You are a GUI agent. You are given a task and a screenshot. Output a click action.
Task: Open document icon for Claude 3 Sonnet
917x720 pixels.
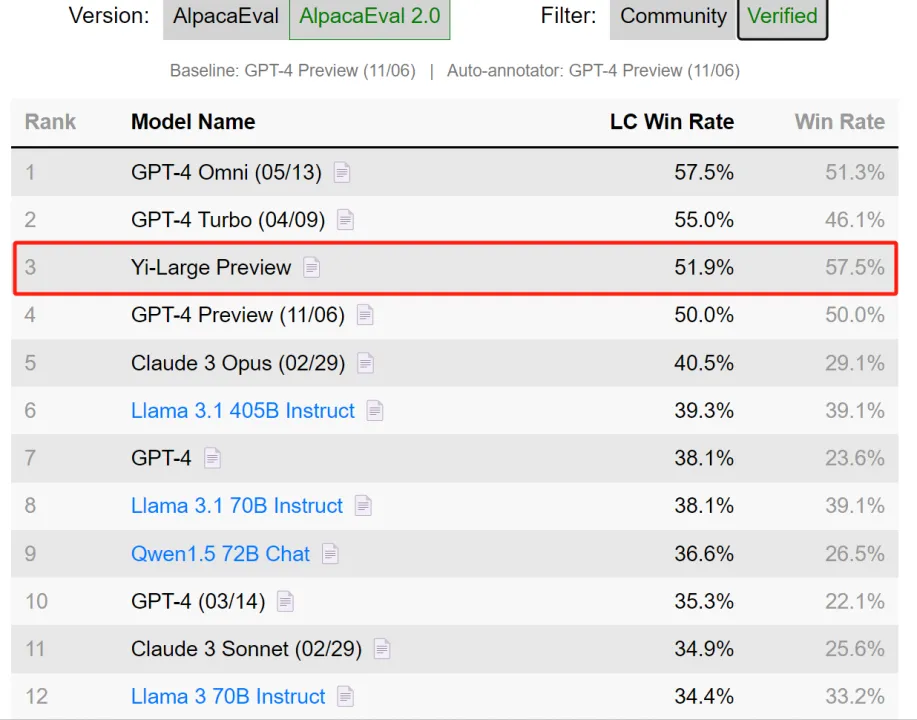click(382, 649)
